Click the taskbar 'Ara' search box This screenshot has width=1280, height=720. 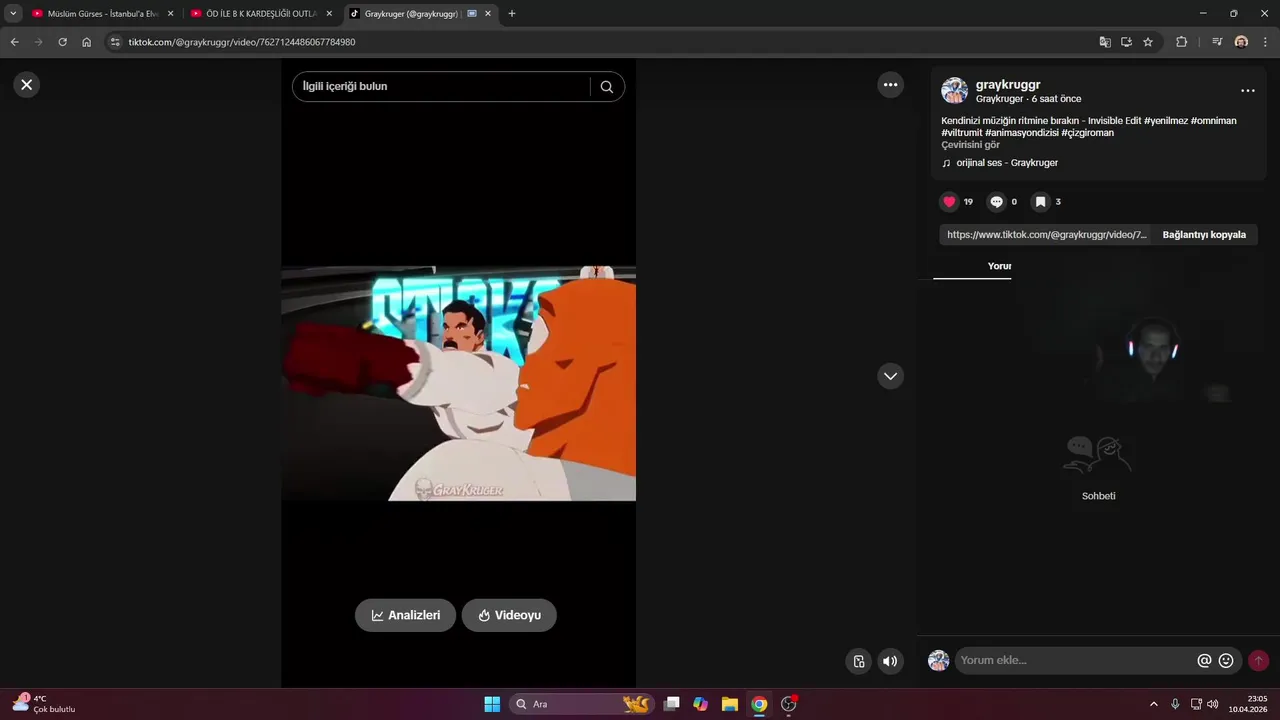582,704
